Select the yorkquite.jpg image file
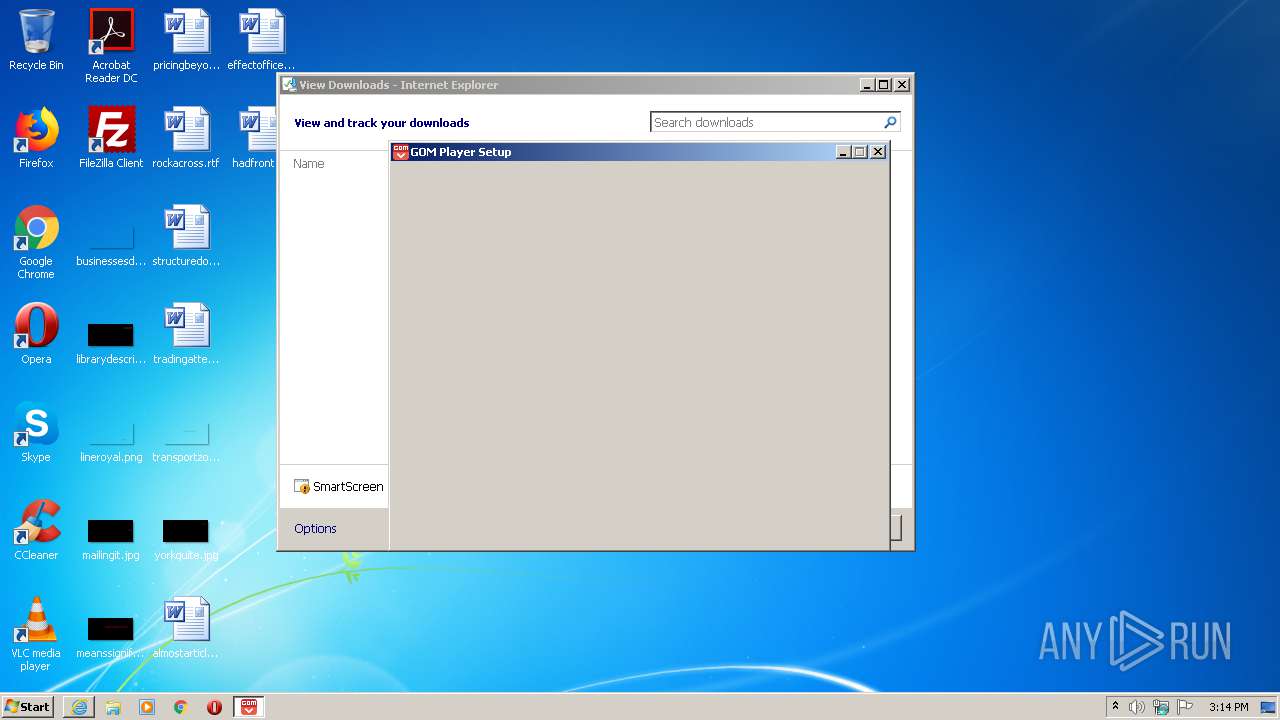The image size is (1280, 720). [186, 538]
